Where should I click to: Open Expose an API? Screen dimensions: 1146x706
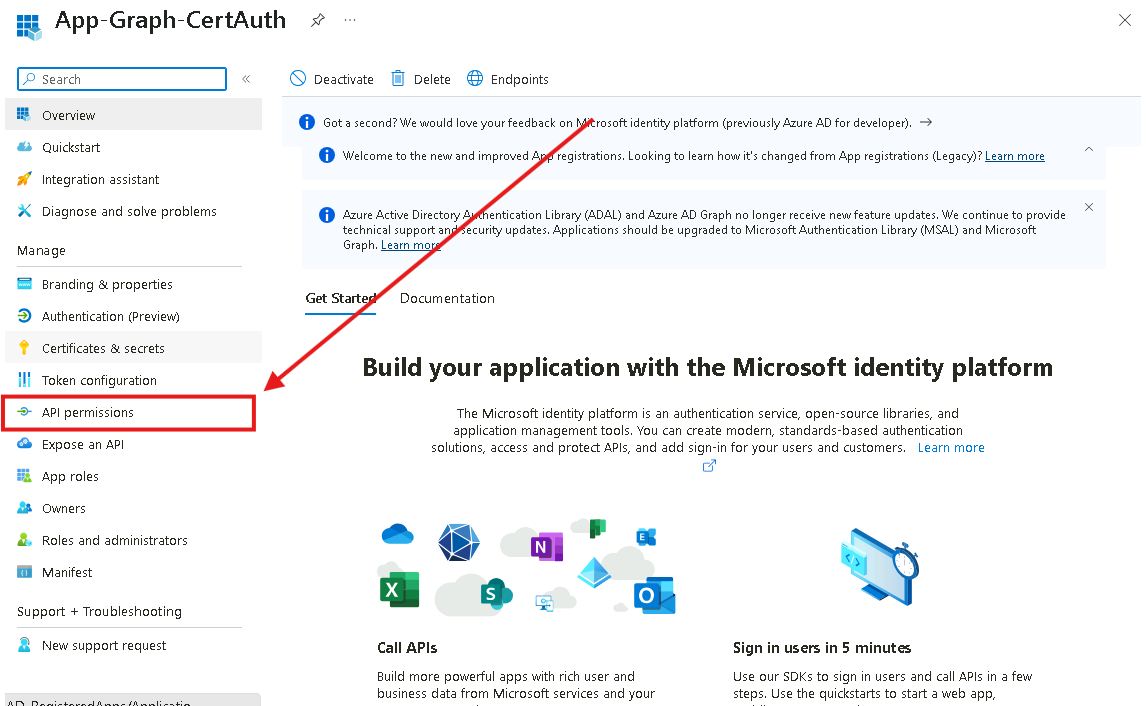coord(133,444)
